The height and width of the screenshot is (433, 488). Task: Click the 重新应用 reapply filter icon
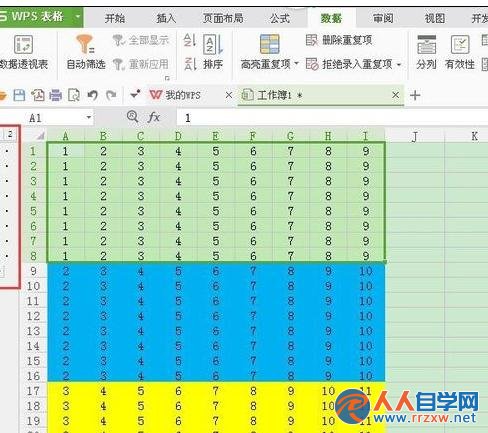tap(118, 64)
